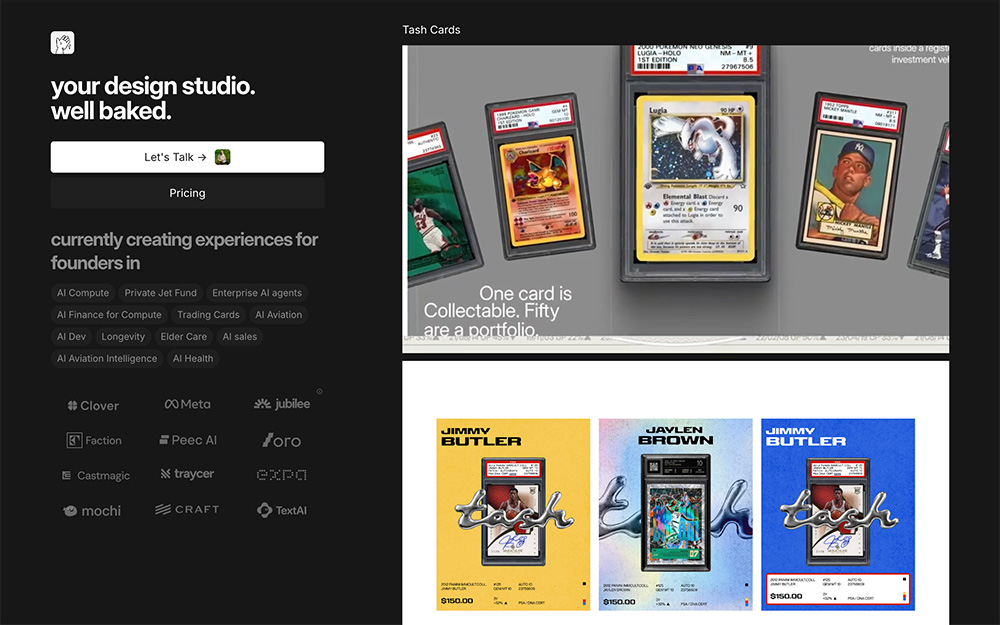Click the TextAI logo

click(282, 510)
